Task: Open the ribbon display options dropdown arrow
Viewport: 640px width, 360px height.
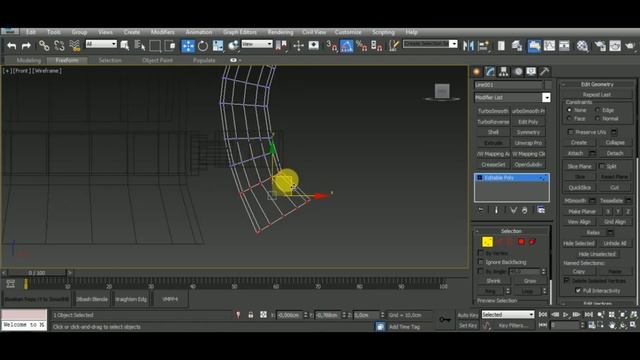Action: (240, 60)
